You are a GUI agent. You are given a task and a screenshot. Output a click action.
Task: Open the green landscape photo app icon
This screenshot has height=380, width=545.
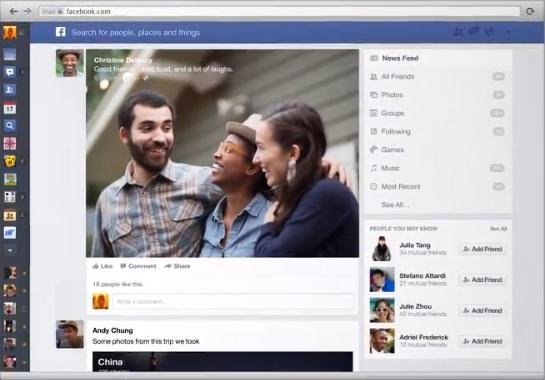10,179
